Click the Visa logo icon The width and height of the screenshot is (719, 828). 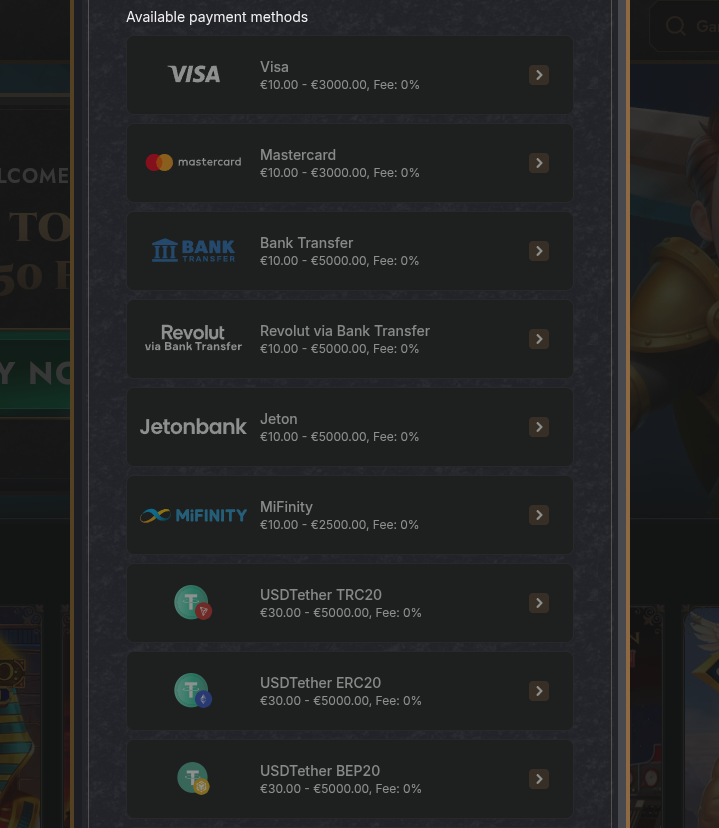[x=194, y=74]
